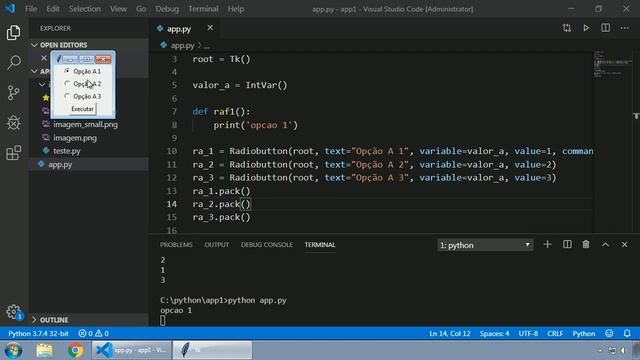Close the Opção tk window

(103, 60)
